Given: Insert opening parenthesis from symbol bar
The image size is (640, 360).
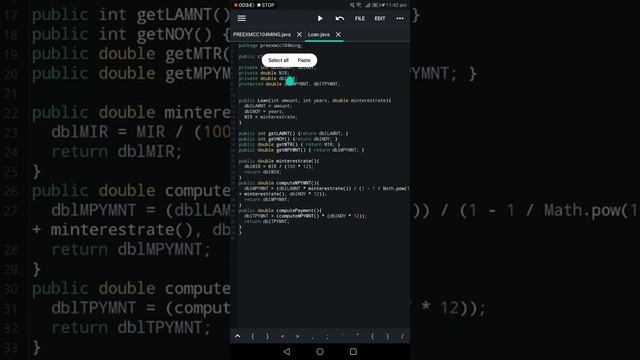Looking at the screenshot, I should point(372,336).
